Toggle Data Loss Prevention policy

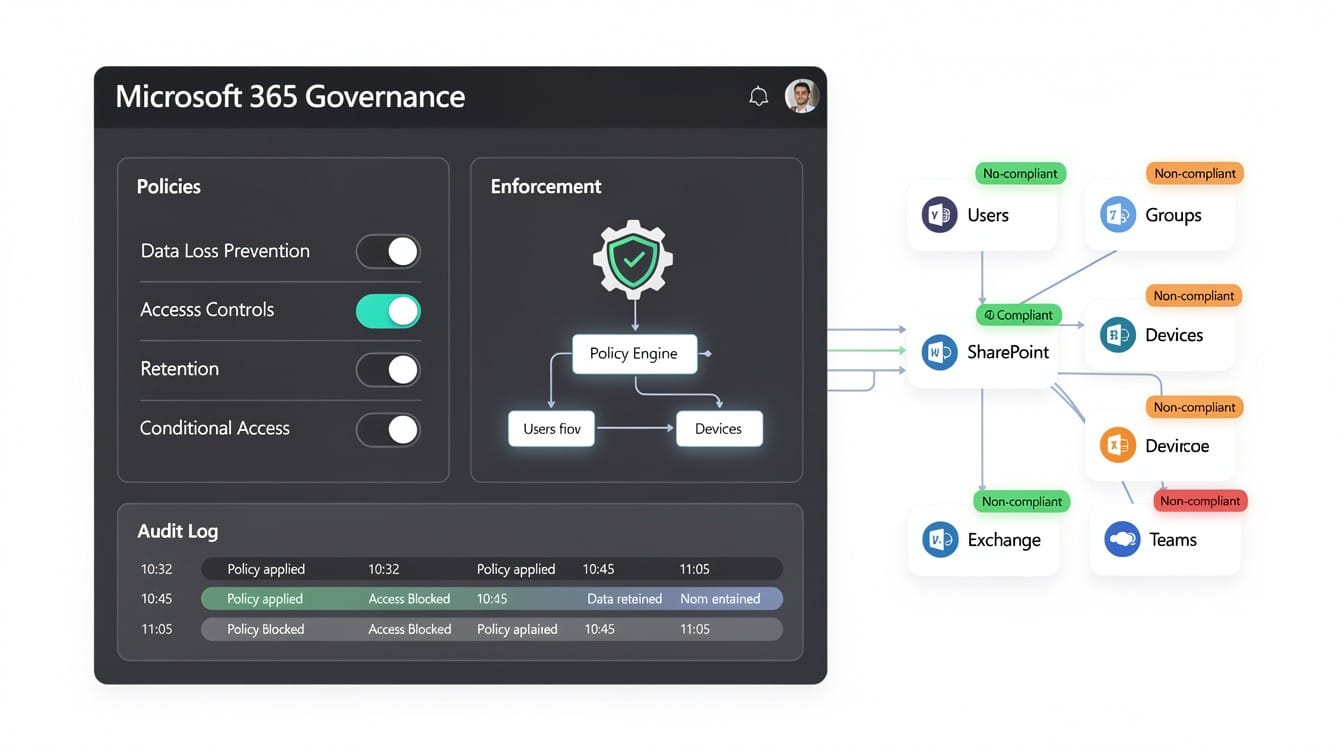pos(388,252)
